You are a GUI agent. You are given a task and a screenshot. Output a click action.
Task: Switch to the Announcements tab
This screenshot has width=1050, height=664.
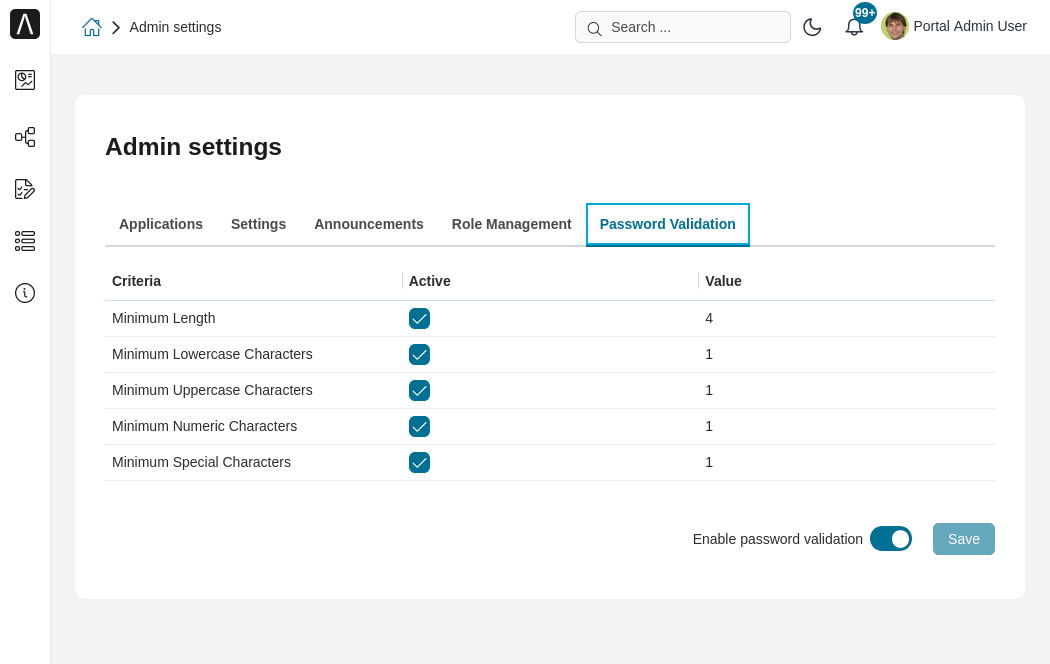click(369, 224)
